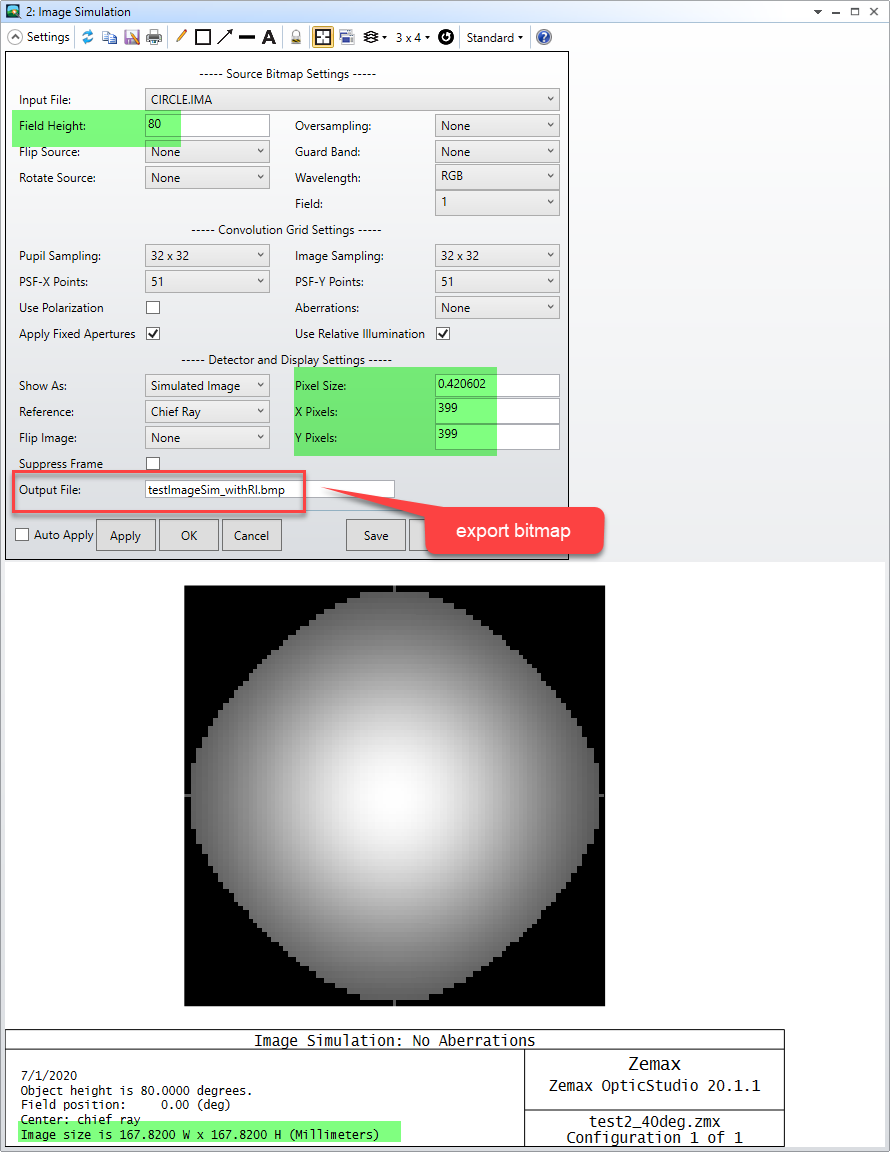Toggle the Use Relative Illumination checkbox
This screenshot has height=1152, width=890.
(443, 334)
